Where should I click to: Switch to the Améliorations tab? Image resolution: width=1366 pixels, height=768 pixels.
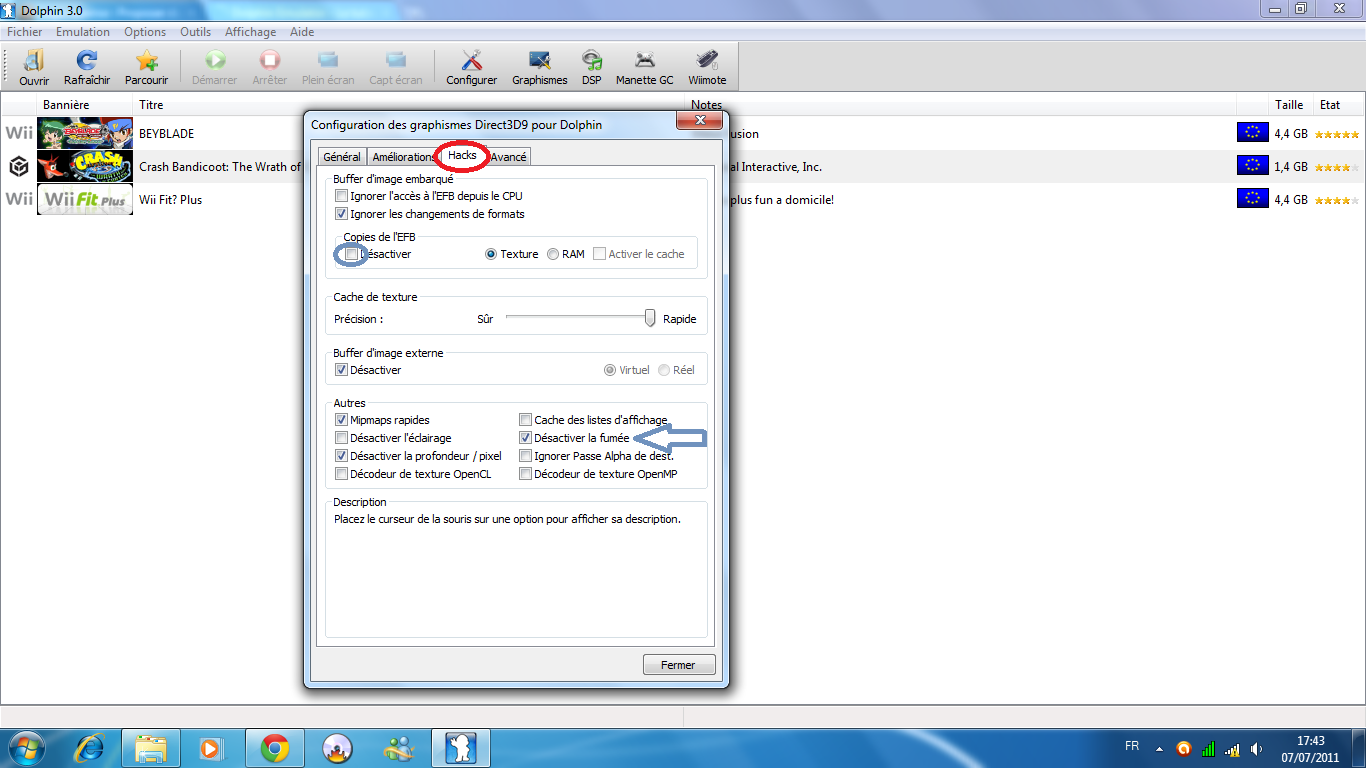(403, 157)
